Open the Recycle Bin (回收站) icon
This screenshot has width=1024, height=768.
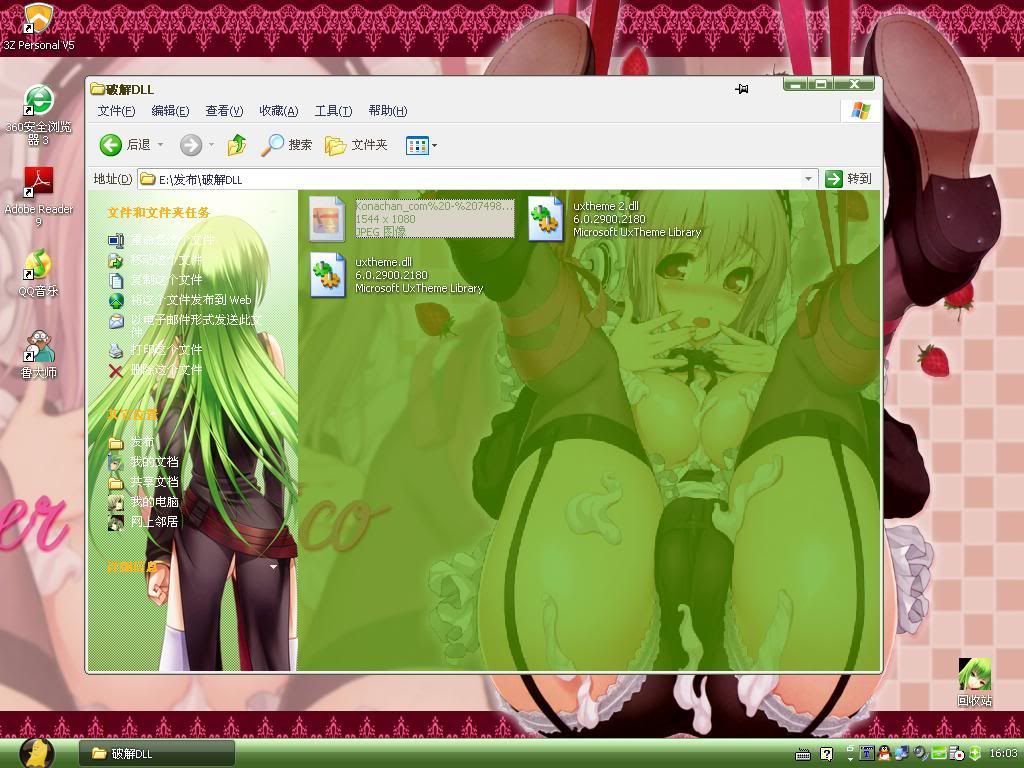click(x=974, y=682)
